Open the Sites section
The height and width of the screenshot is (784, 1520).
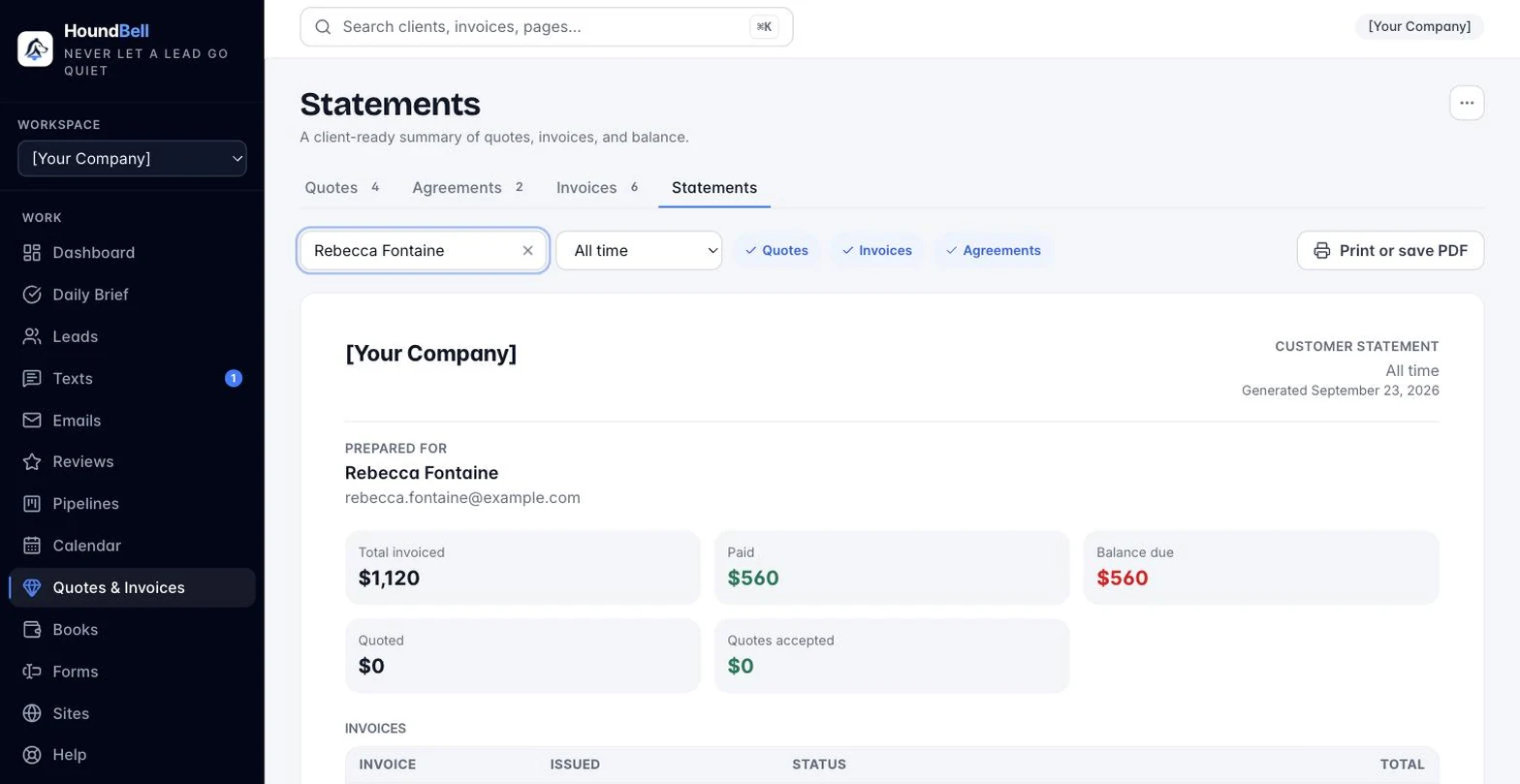132,713
